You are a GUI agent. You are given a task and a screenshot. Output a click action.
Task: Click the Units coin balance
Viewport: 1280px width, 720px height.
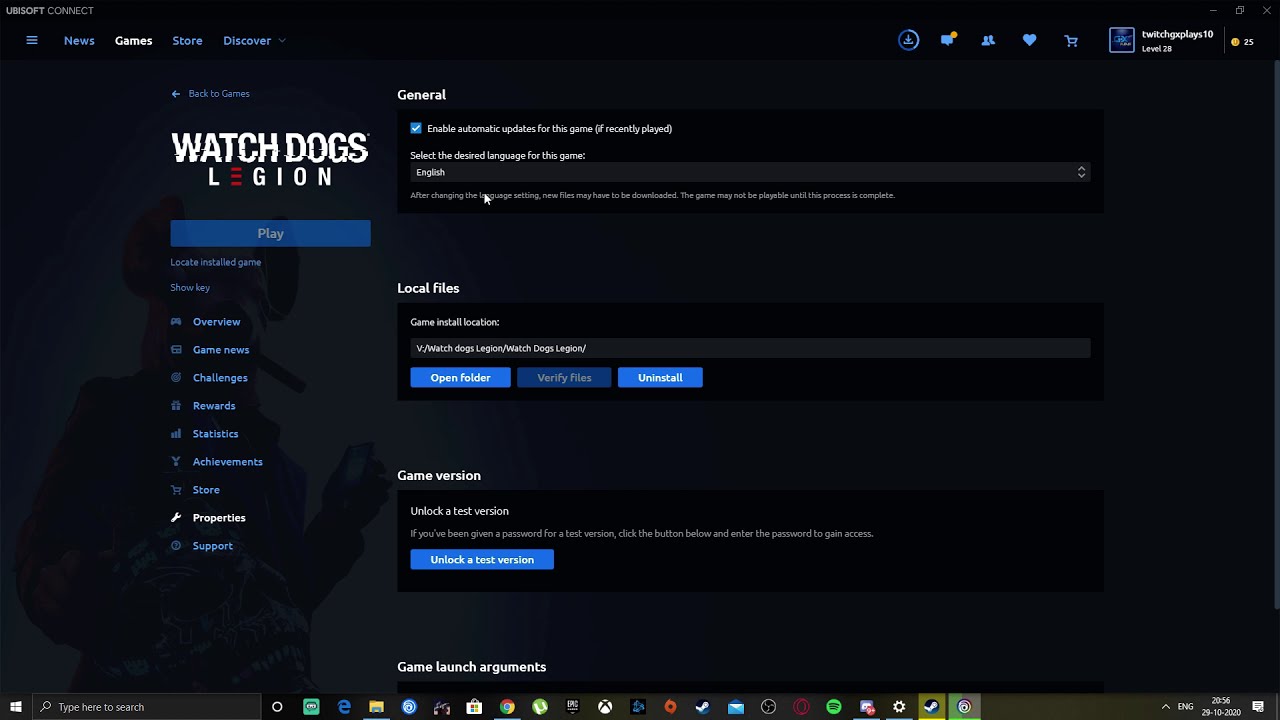[x=1242, y=42]
